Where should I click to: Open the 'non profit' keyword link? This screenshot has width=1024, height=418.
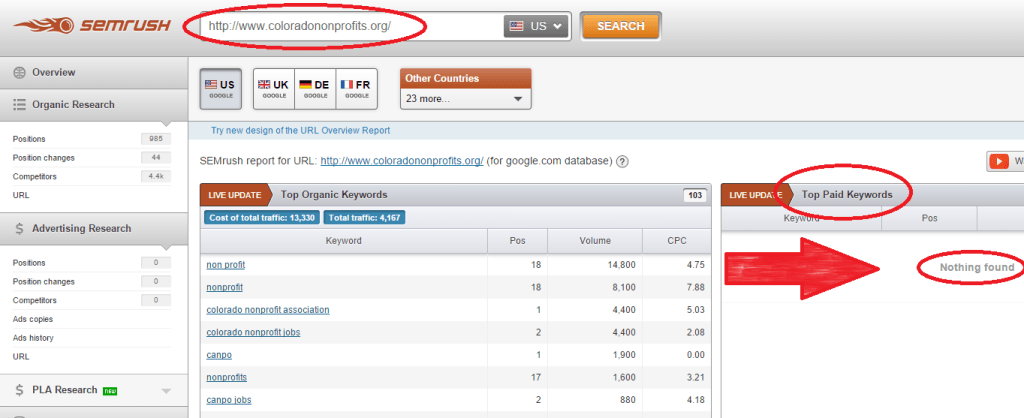pyautogui.click(x=225, y=265)
